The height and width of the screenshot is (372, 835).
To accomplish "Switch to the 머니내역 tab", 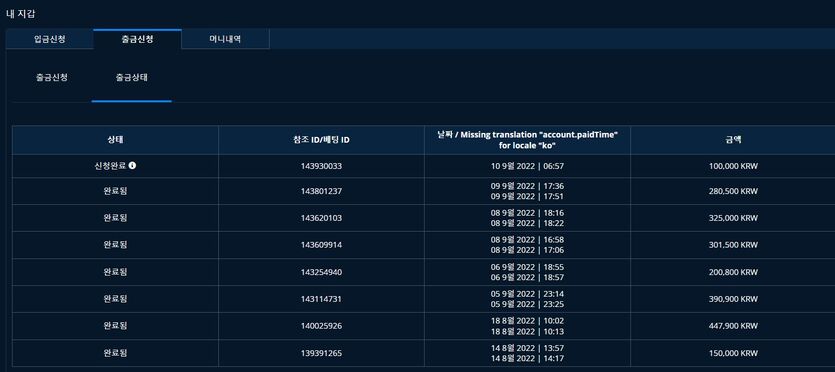I will point(225,39).
